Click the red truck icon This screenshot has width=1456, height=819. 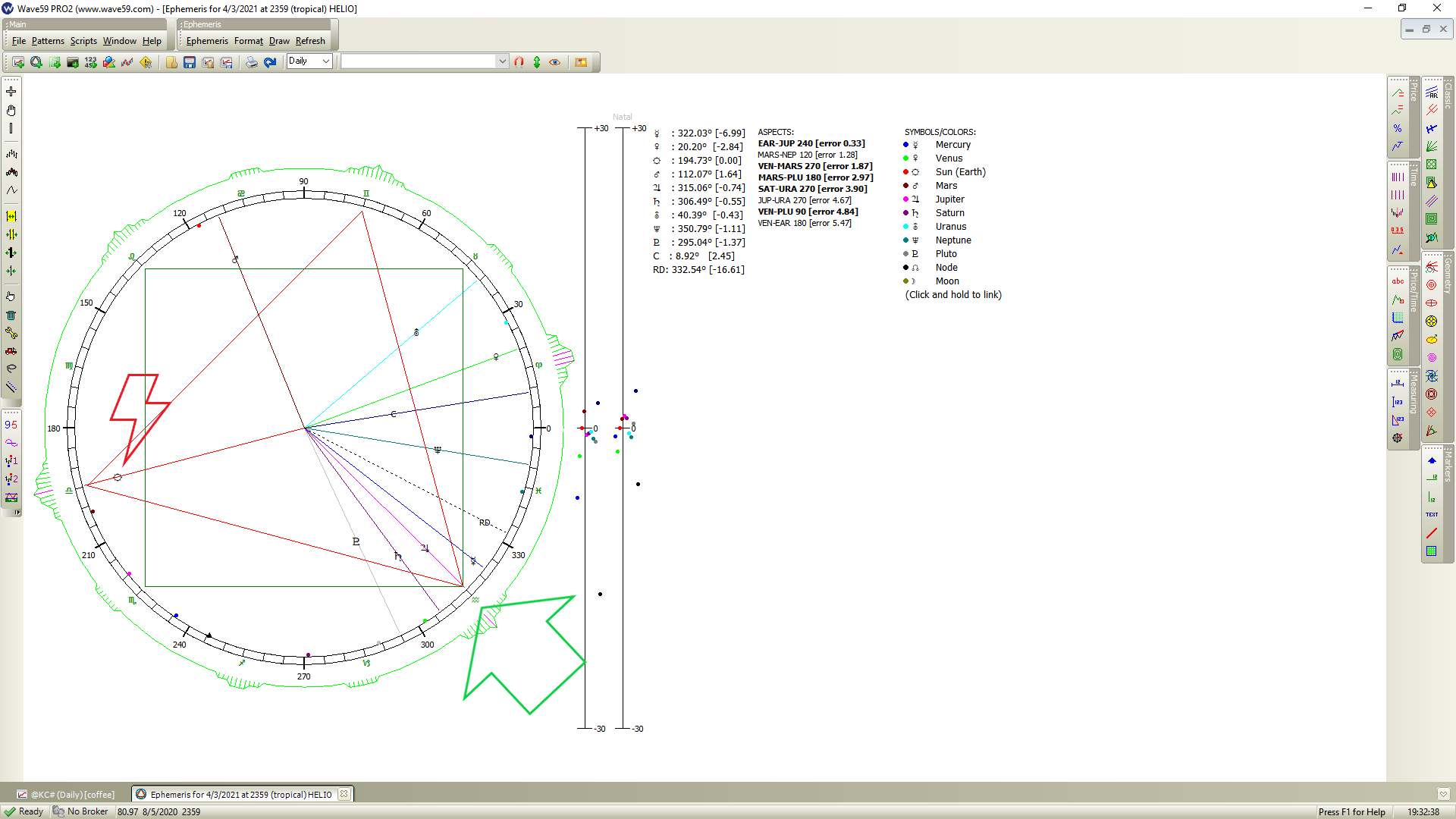click(x=11, y=351)
